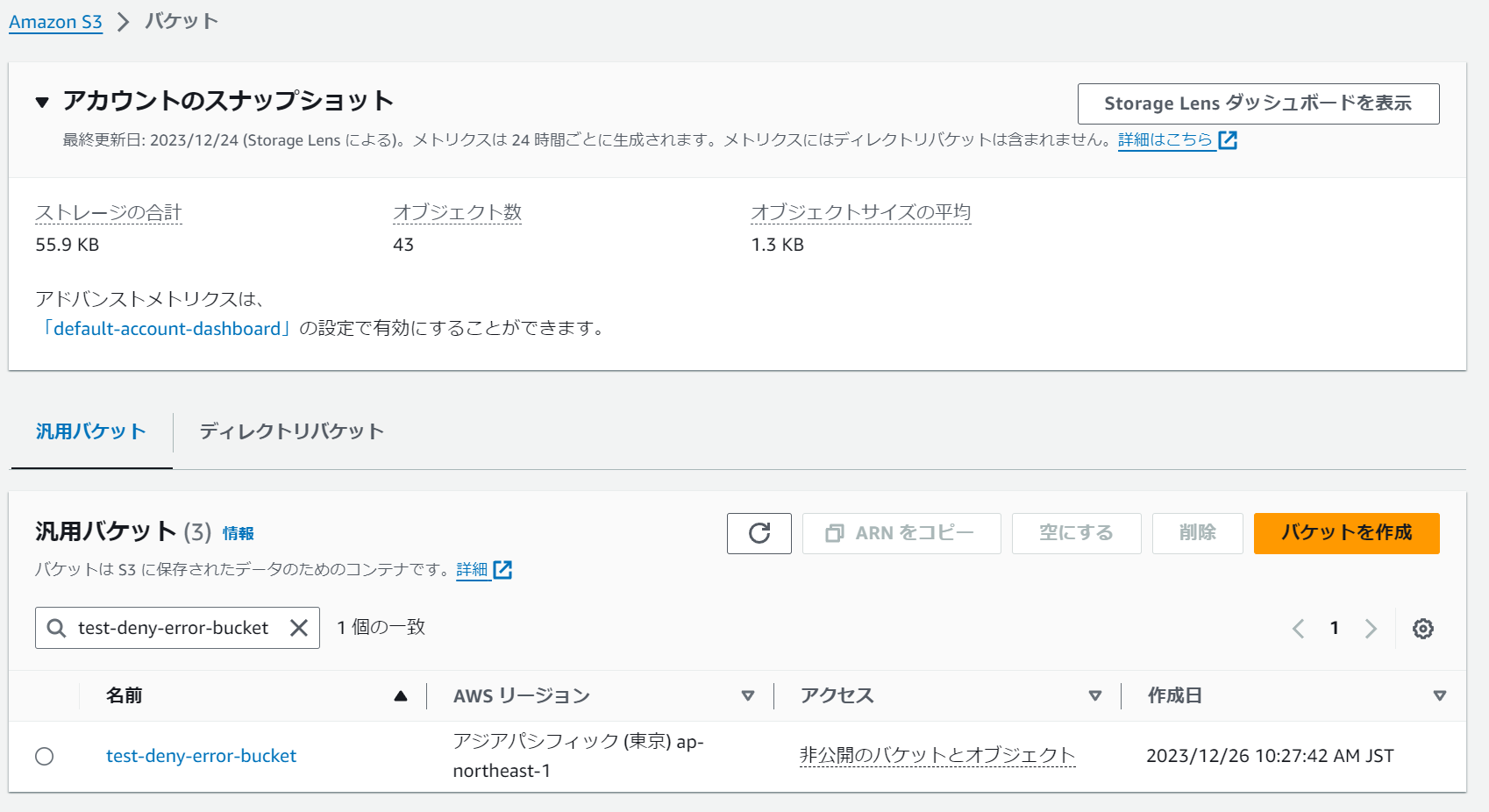Click アジアパシフィック (東京) ap-northeast-1 region cell
This screenshot has height=812, width=1489.
579,756
